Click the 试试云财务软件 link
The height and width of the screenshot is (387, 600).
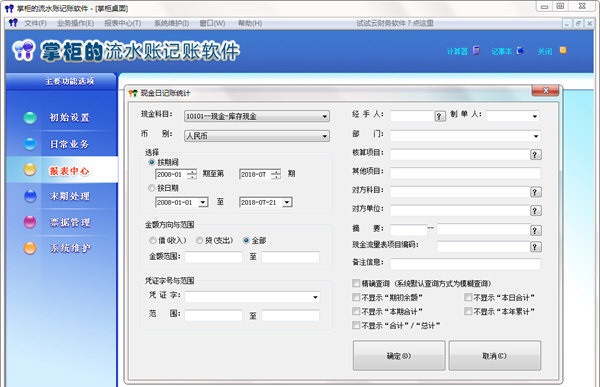(x=395, y=23)
